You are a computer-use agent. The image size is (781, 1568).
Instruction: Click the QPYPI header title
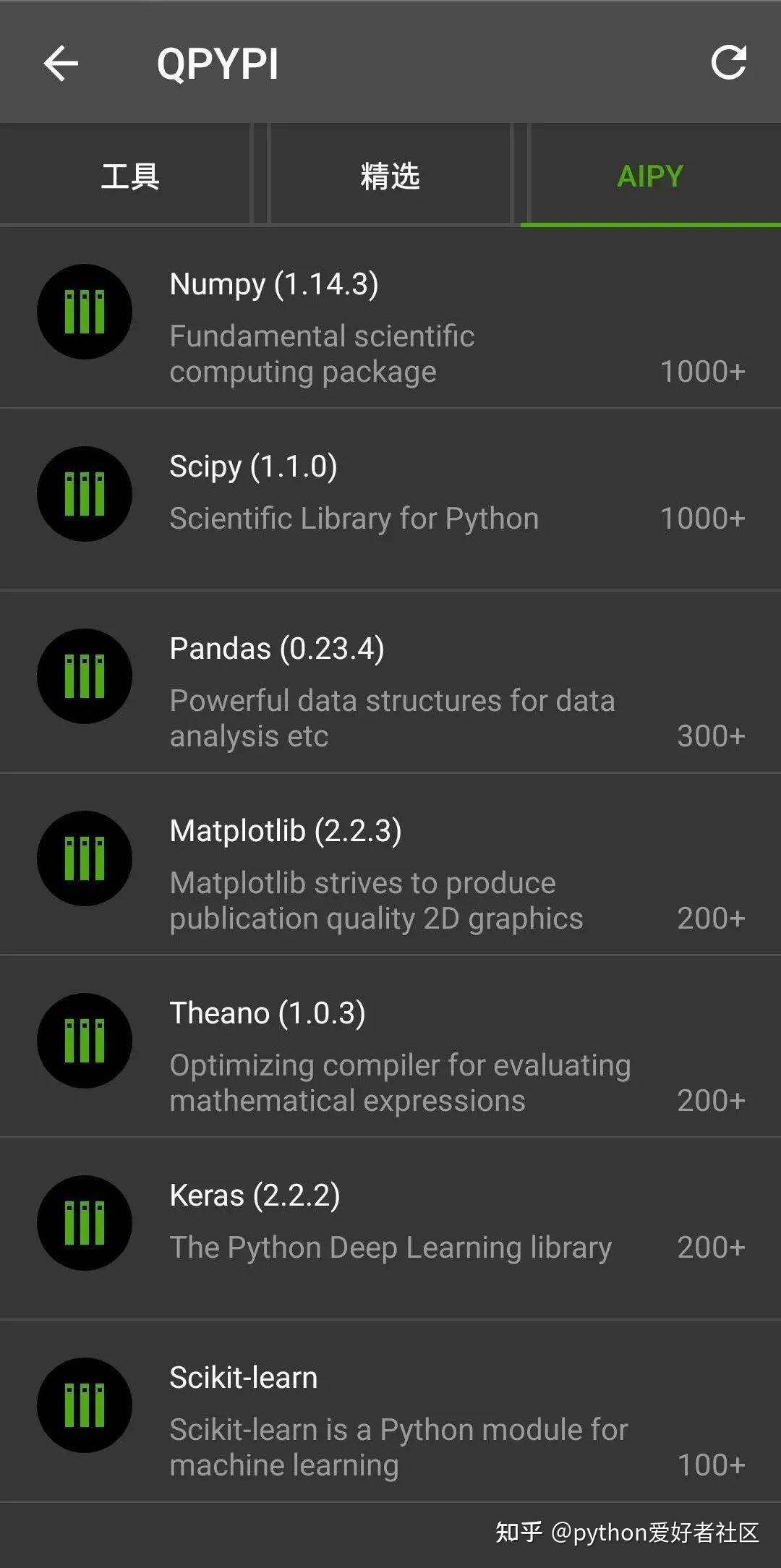(218, 64)
